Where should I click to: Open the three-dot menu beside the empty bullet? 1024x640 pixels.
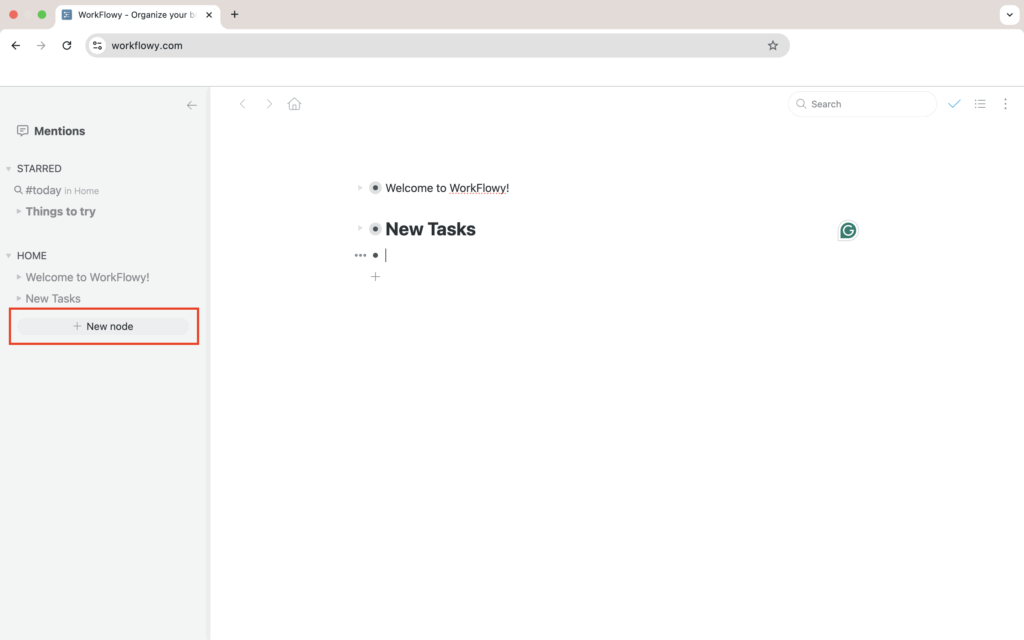(x=360, y=255)
